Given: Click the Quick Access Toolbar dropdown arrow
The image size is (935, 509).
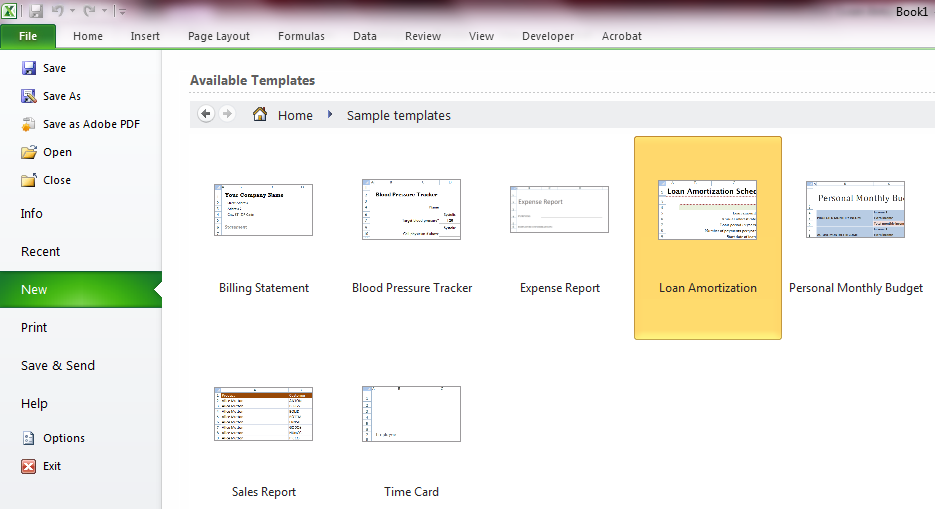Looking at the screenshot, I should click(x=122, y=12).
